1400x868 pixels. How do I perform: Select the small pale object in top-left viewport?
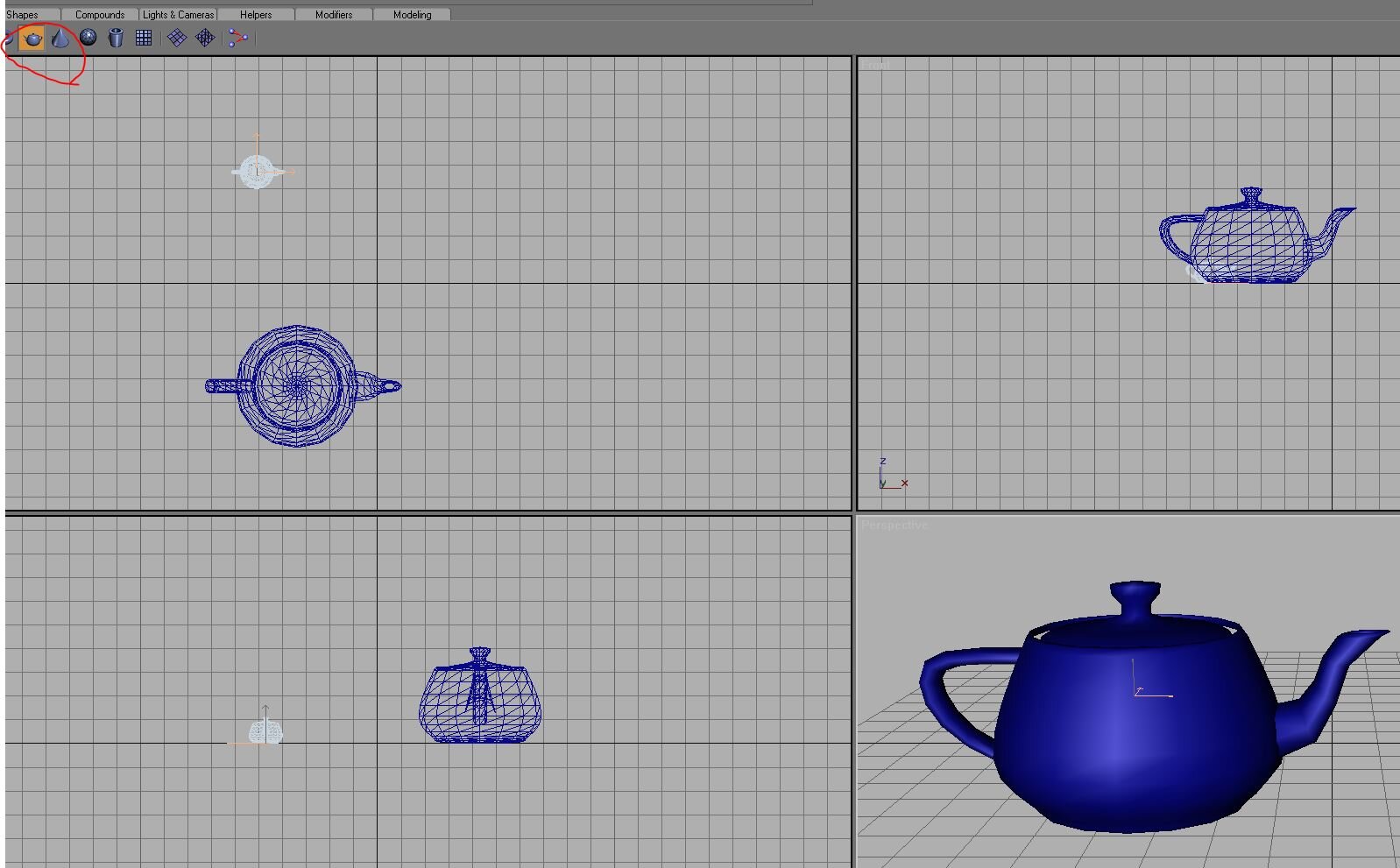click(x=258, y=171)
